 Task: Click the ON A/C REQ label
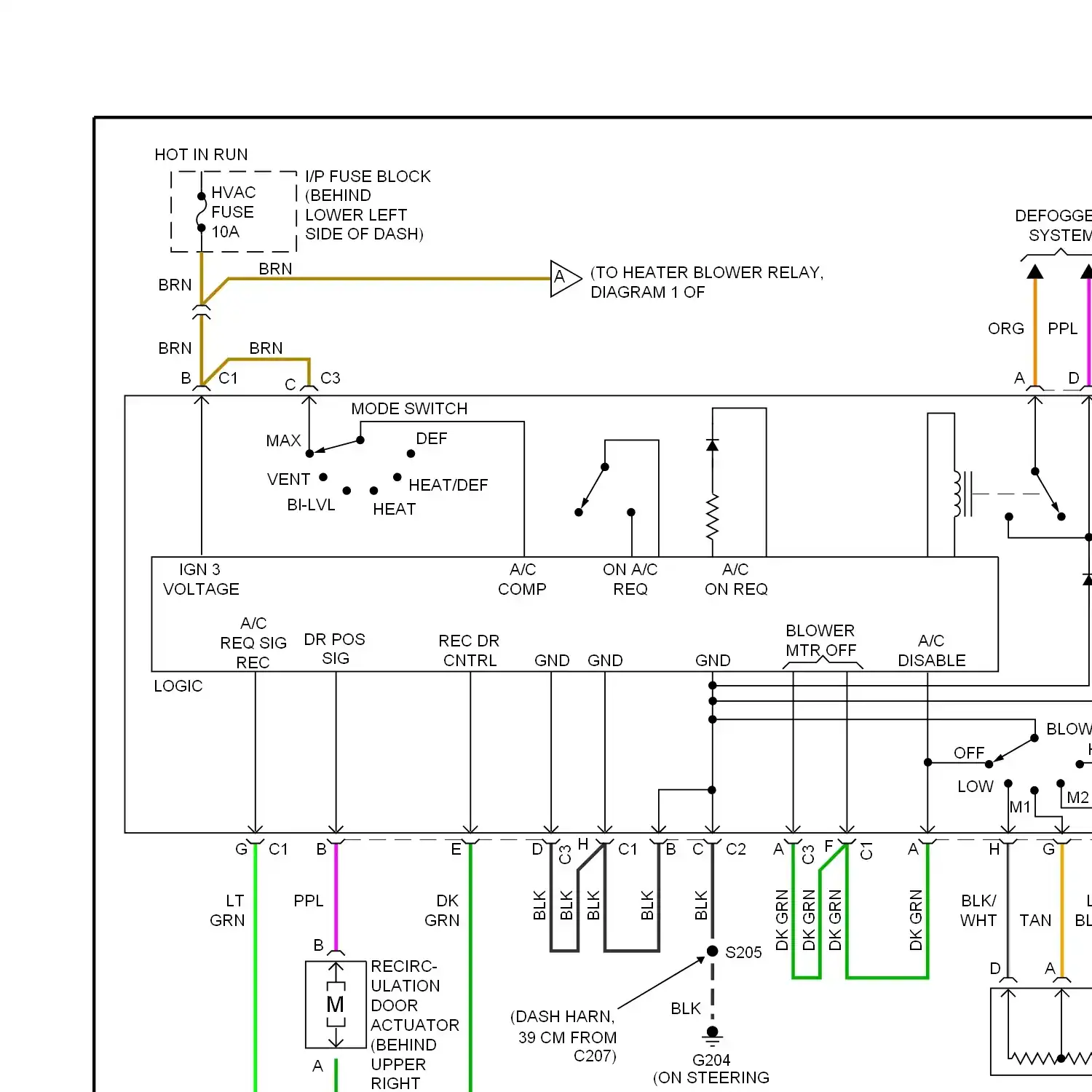click(x=630, y=579)
